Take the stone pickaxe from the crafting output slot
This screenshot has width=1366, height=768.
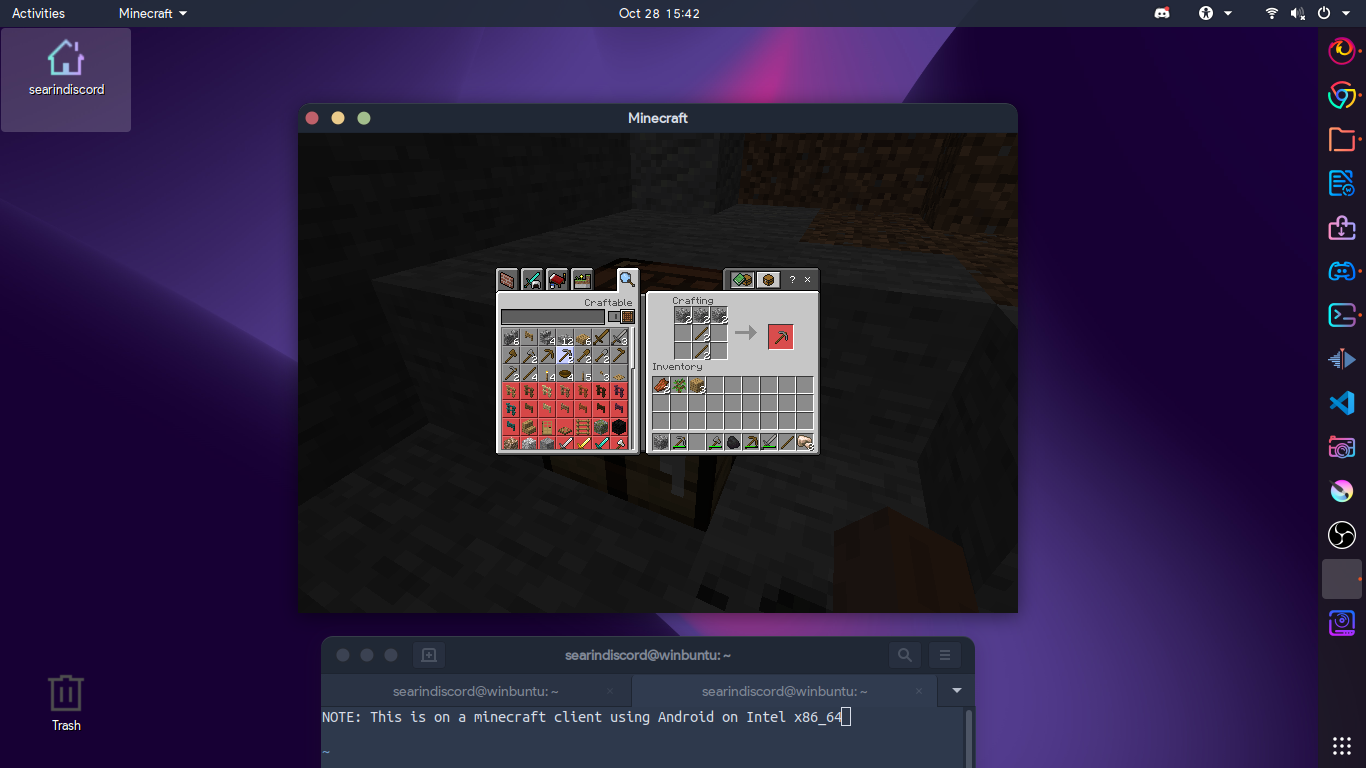click(x=780, y=337)
